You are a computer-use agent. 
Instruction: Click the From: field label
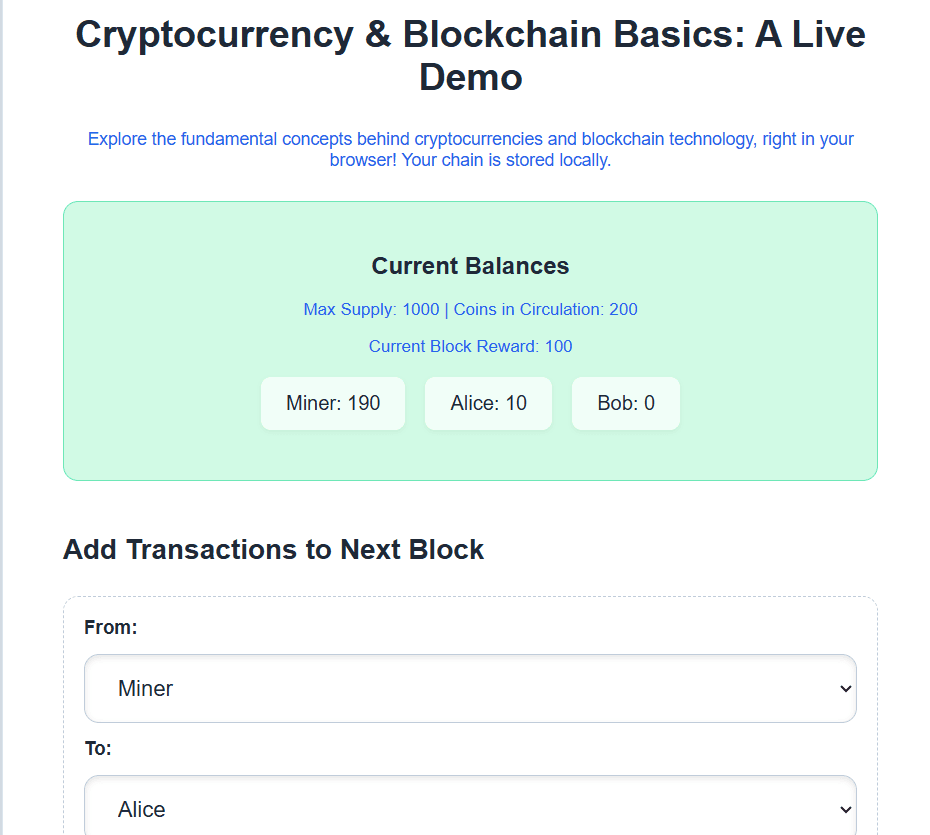(111, 627)
